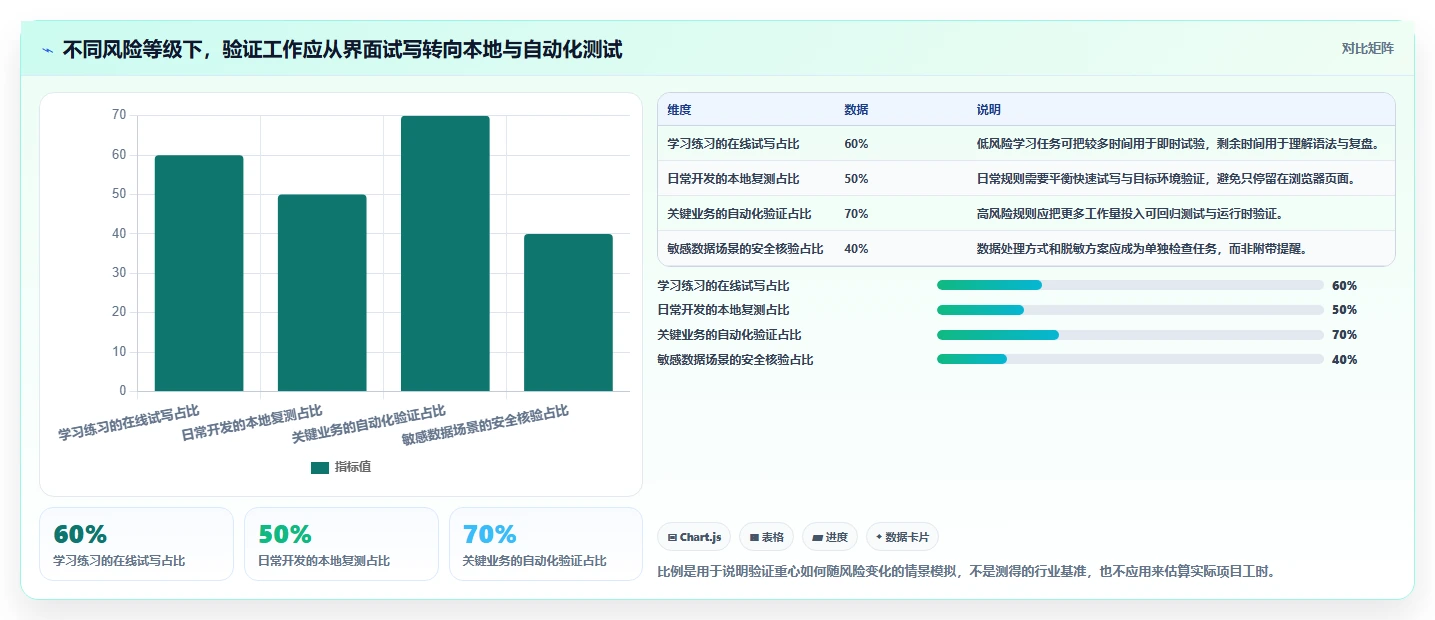Screen dimensions: 1435x620
Task: Click the 学习练习的在线试写占比 progress bar
Action: tap(1130, 285)
